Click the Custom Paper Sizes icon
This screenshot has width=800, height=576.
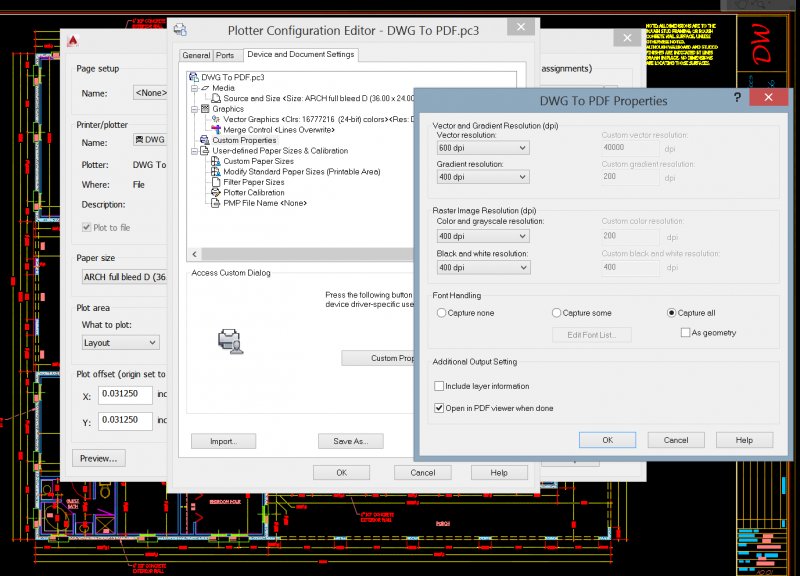pos(216,161)
